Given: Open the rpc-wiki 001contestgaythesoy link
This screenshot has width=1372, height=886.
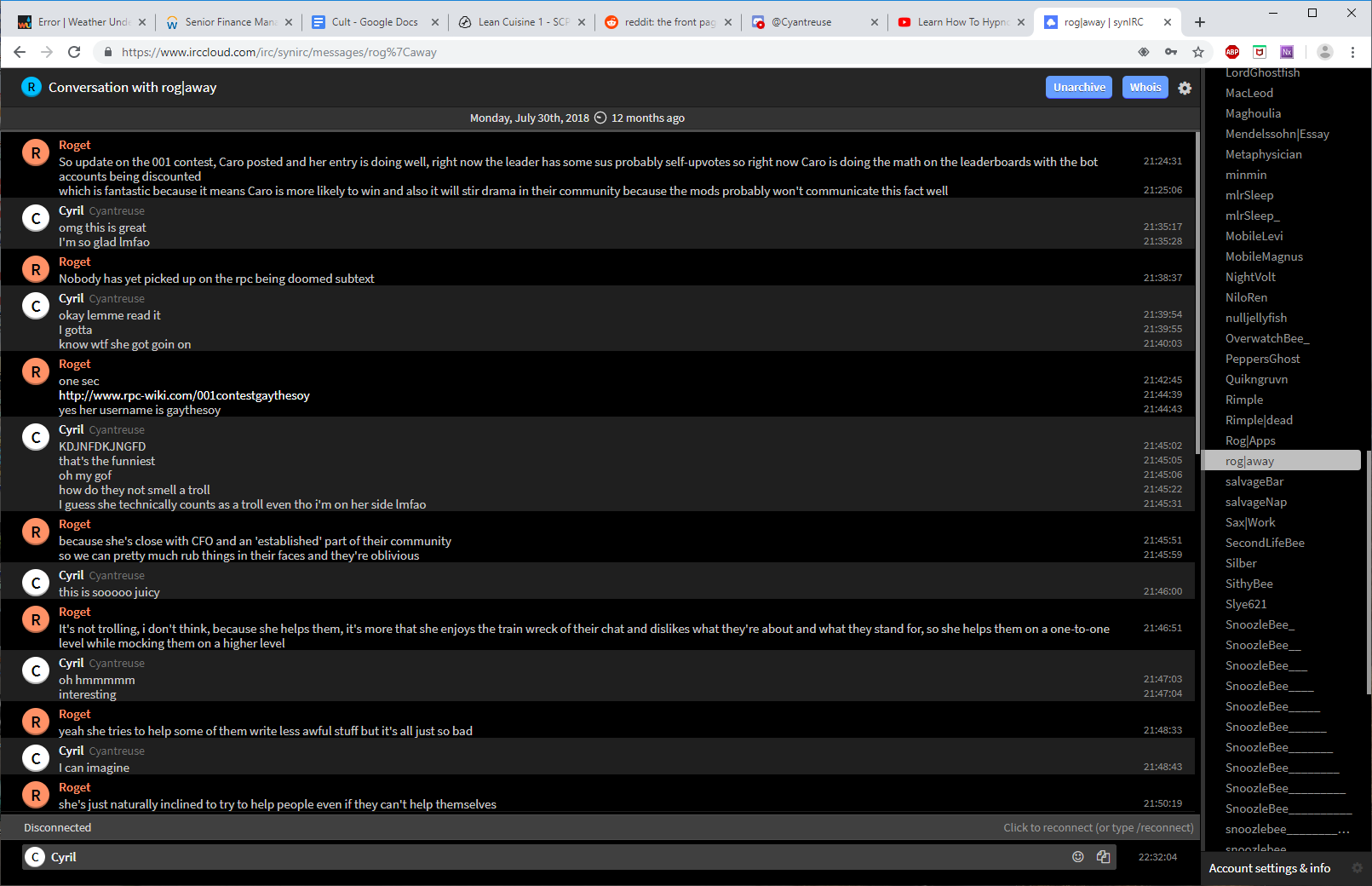Looking at the screenshot, I should pyautogui.click(x=184, y=395).
